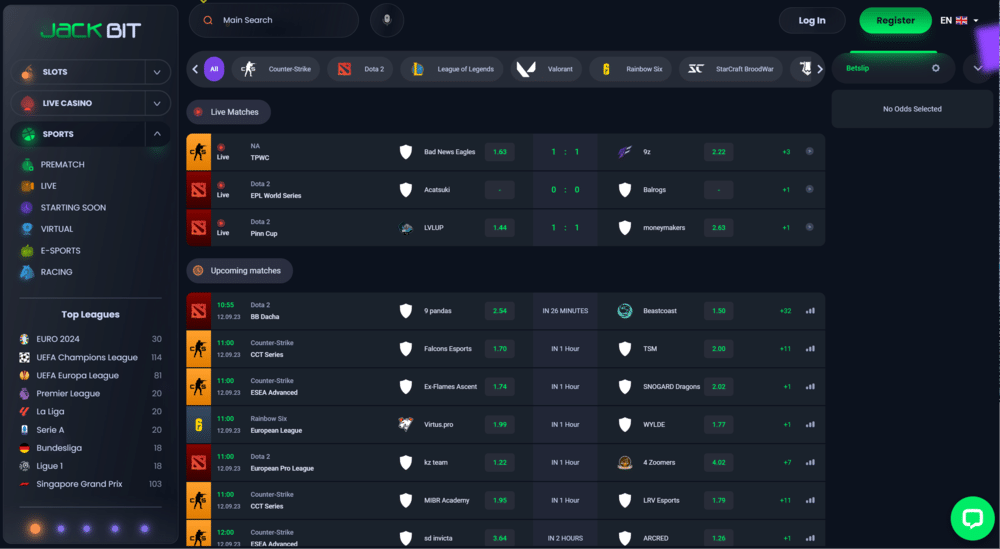Viewport: 1000px width, 549px height.
Task: Select Bad News Eagles odds 1.63
Action: point(499,152)
